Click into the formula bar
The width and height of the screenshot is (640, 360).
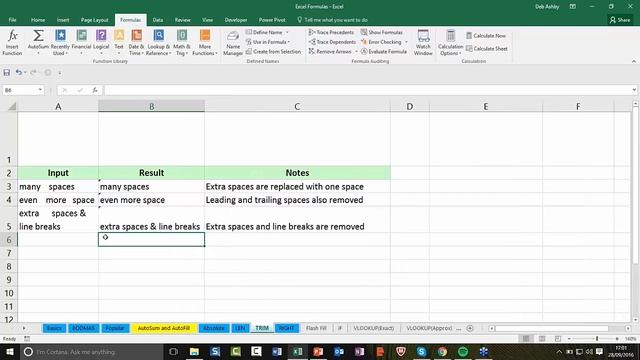pos(367,90)
